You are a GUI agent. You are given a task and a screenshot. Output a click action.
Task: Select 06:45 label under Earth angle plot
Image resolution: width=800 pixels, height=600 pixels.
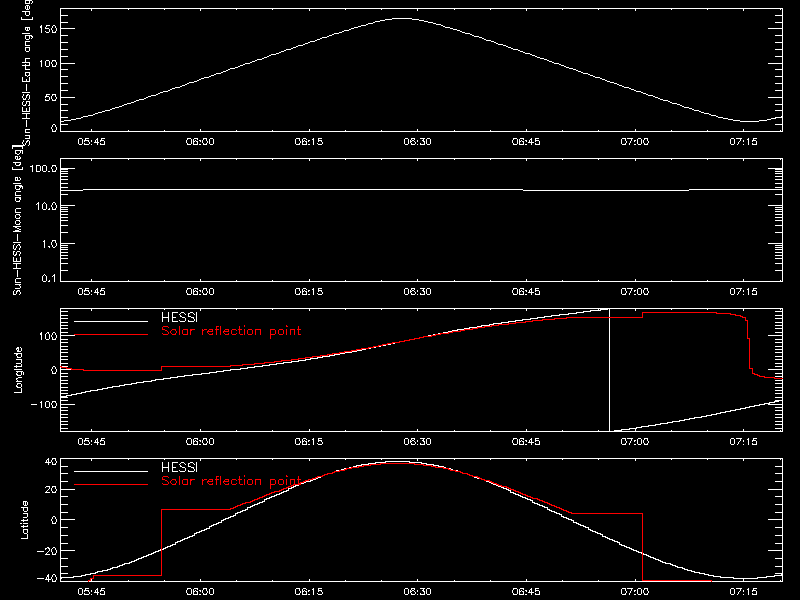click(526, 142)
